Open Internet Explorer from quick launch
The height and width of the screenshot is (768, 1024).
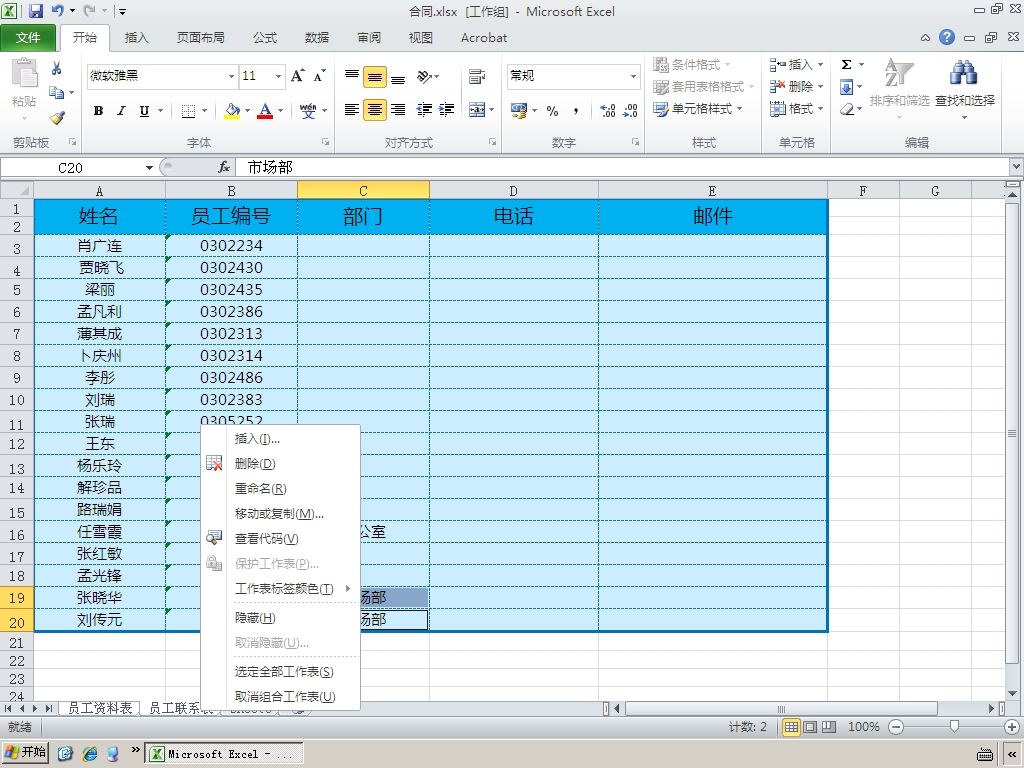click(89, 753)
